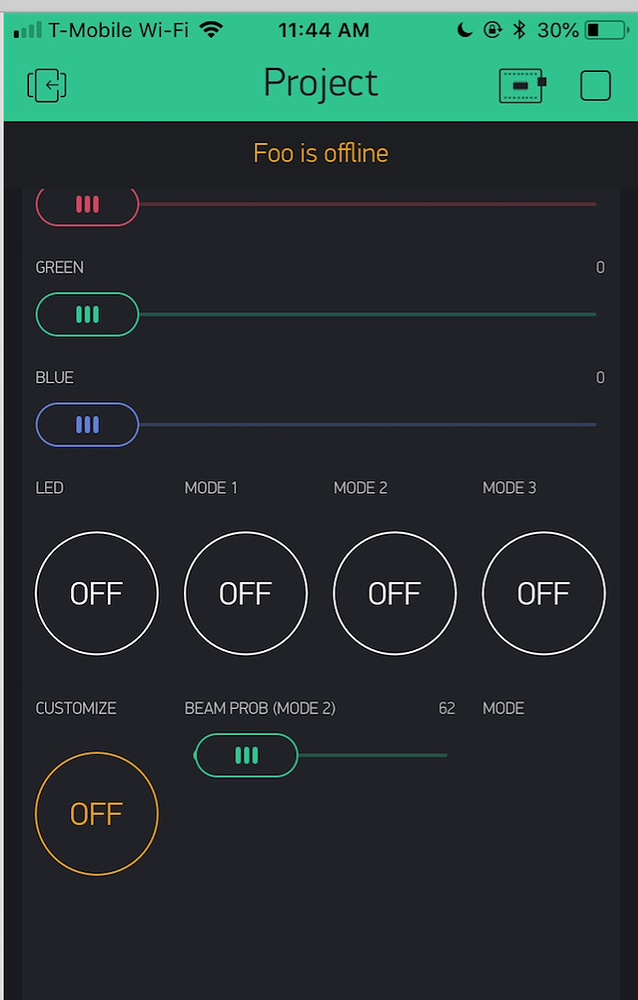The image size is (638, 1000).
Task: Enable MODE 2
Action: (394, 593)
